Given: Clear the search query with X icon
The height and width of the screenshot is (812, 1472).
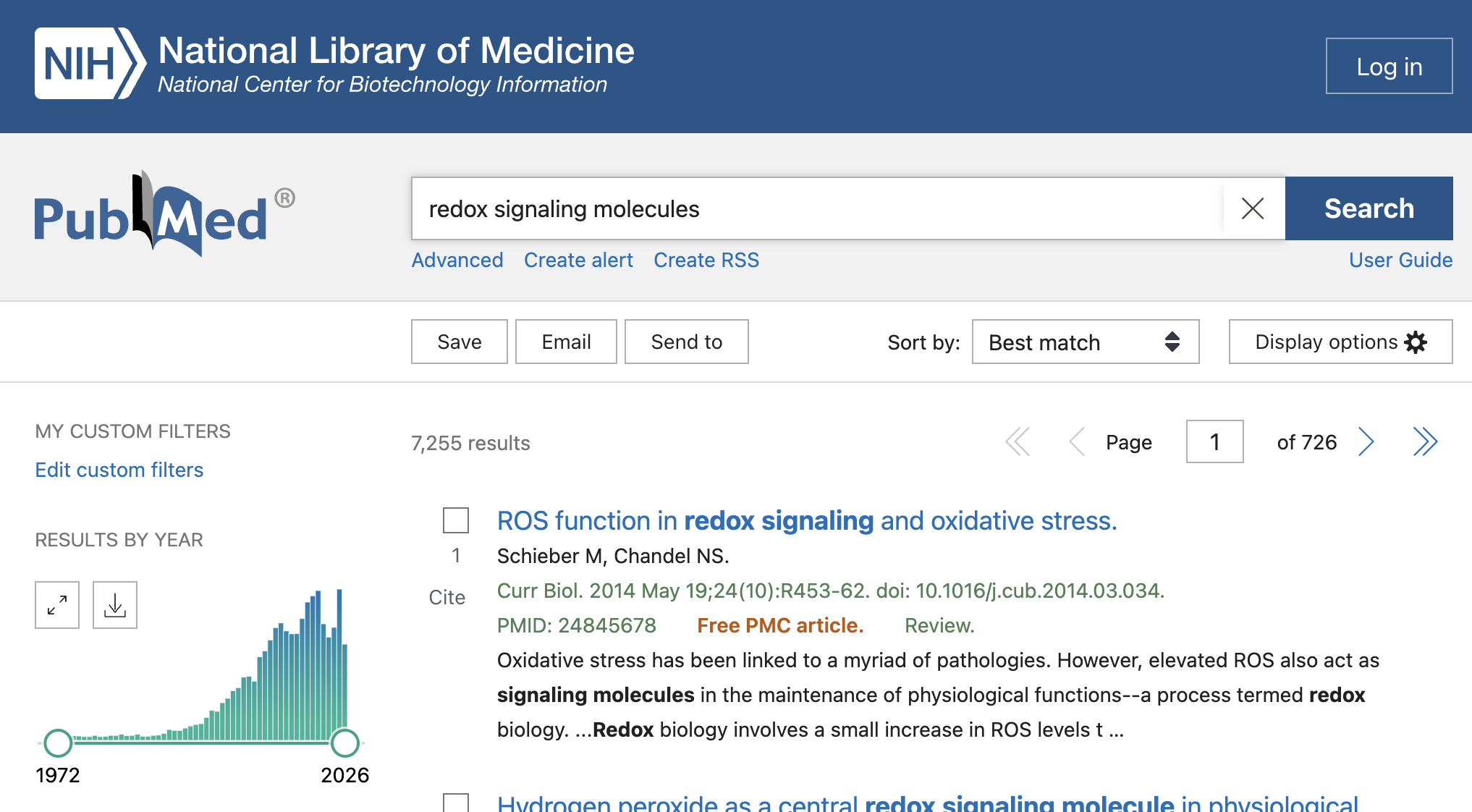Looking at the screenshot, I should [1253, 208].
